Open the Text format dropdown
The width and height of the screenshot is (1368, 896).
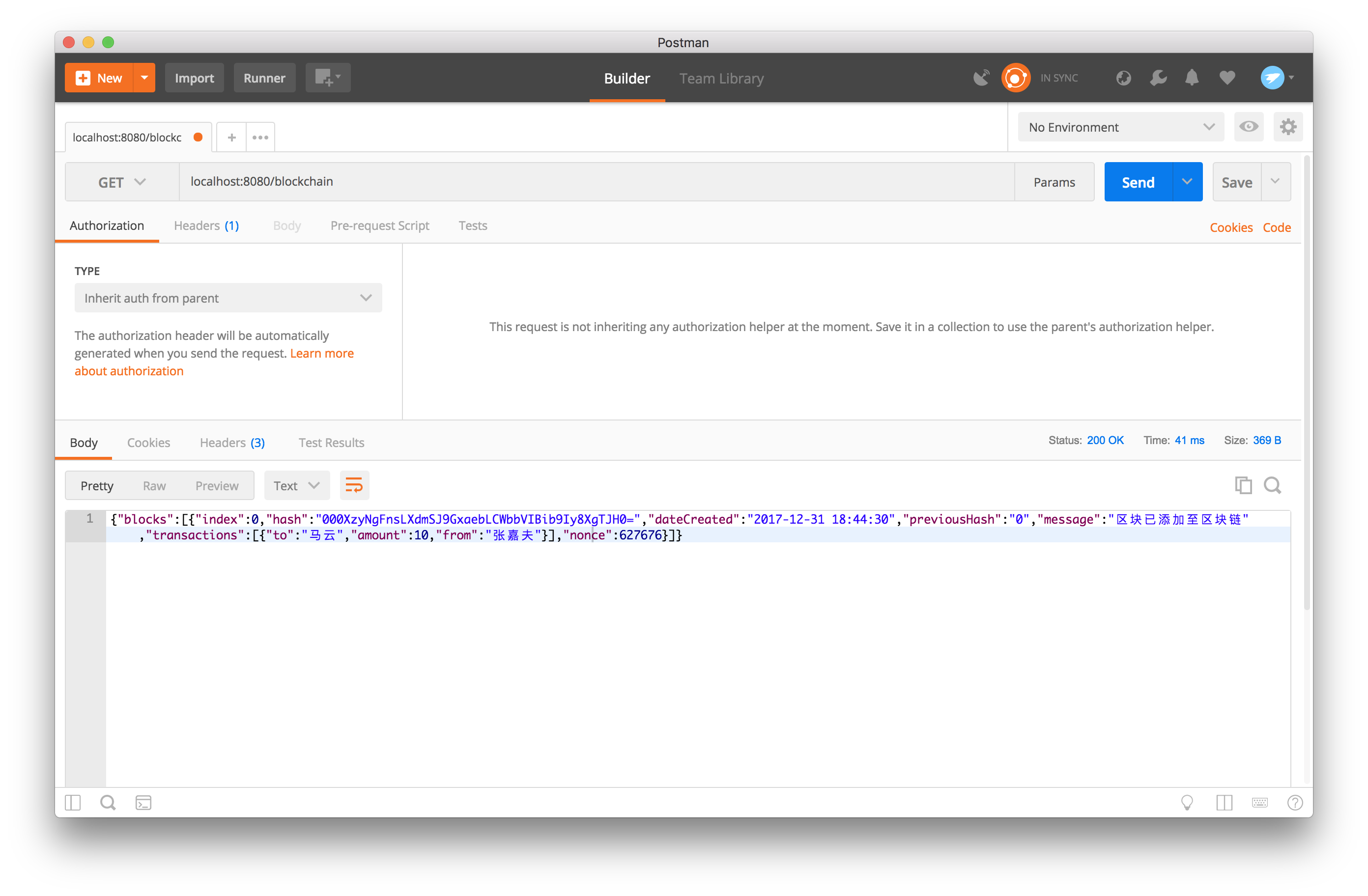297,486
